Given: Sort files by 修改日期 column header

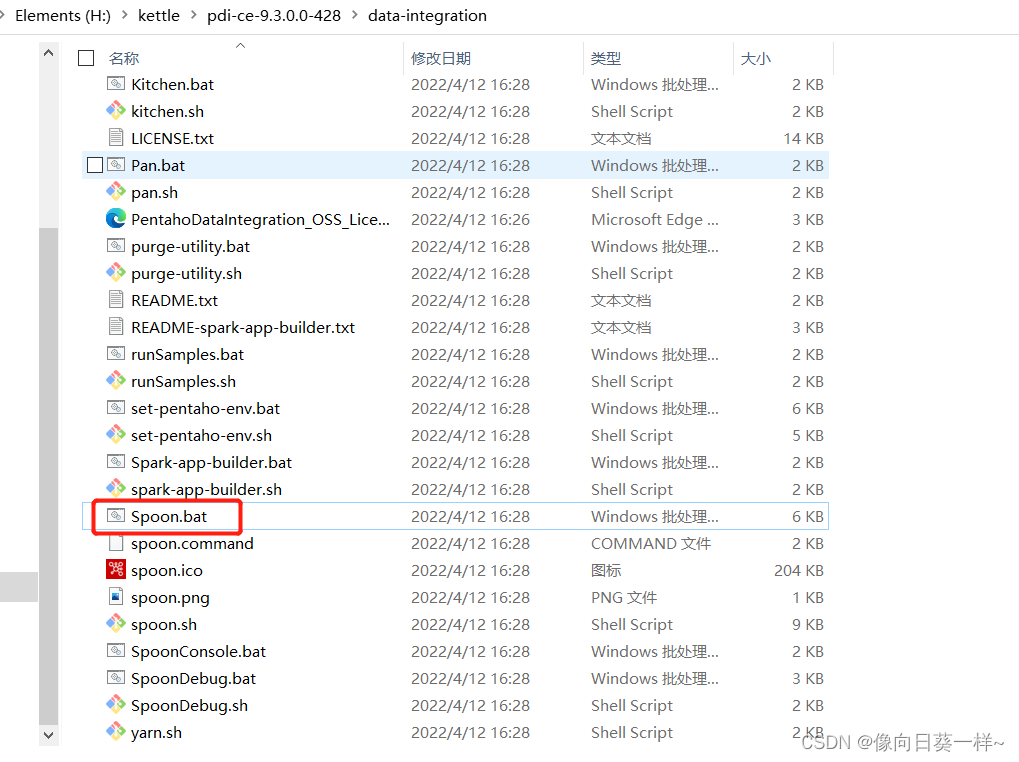Looking at the screenshot, I should [441, 58].
